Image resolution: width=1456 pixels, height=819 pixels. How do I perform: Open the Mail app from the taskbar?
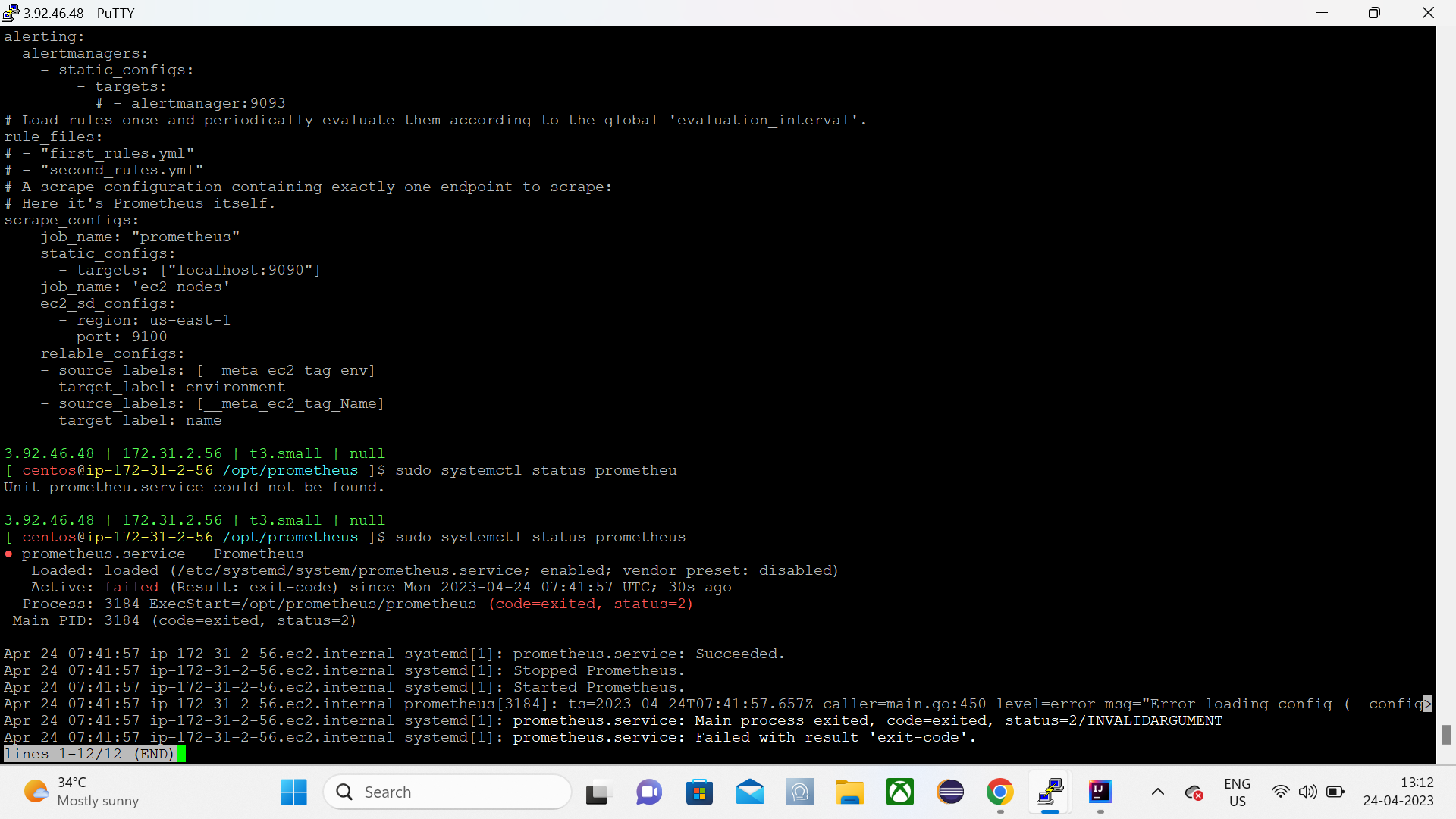pos(750,792)
